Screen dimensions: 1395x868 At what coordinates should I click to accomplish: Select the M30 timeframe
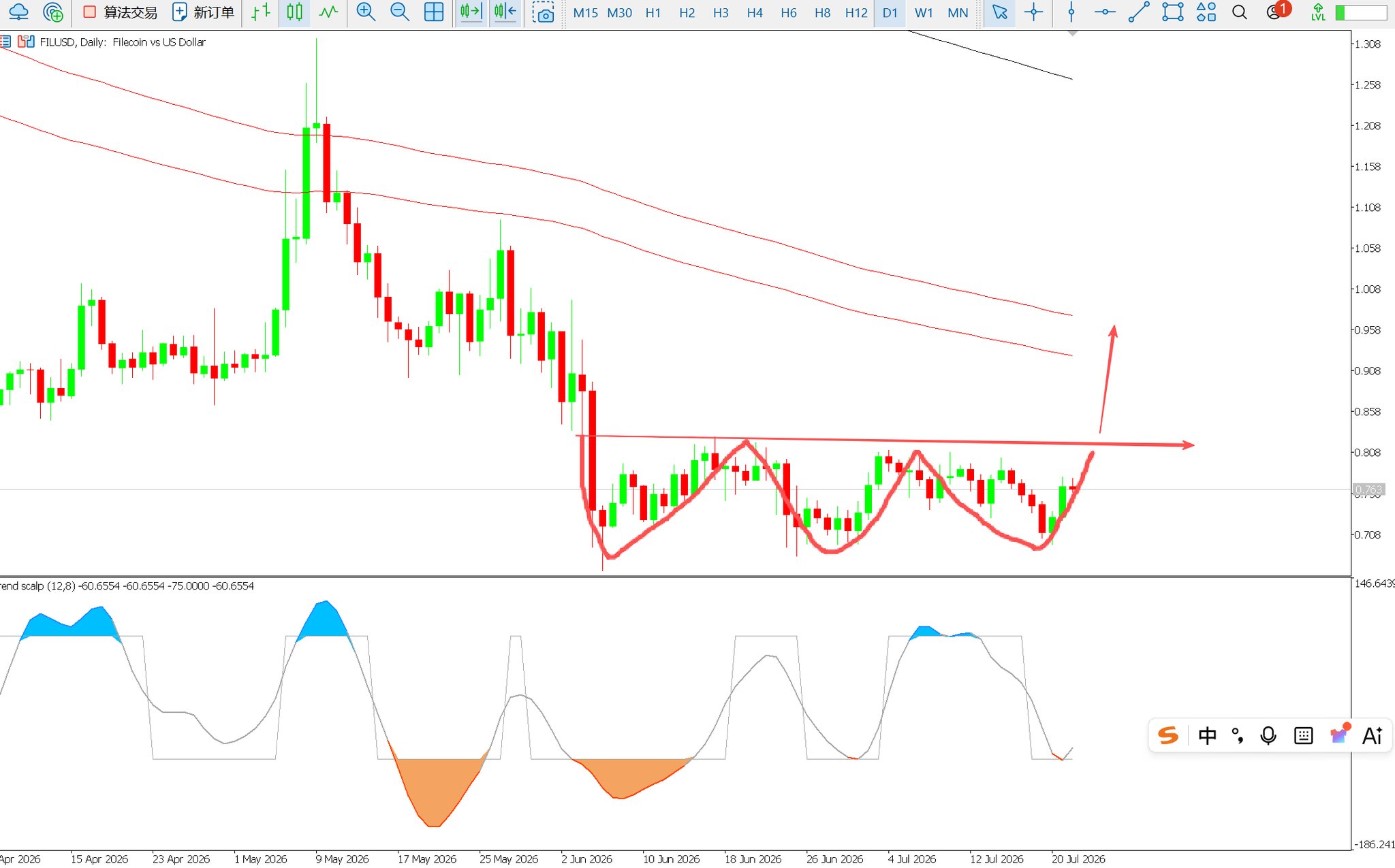pyautogui.click(x=619, y=13)
